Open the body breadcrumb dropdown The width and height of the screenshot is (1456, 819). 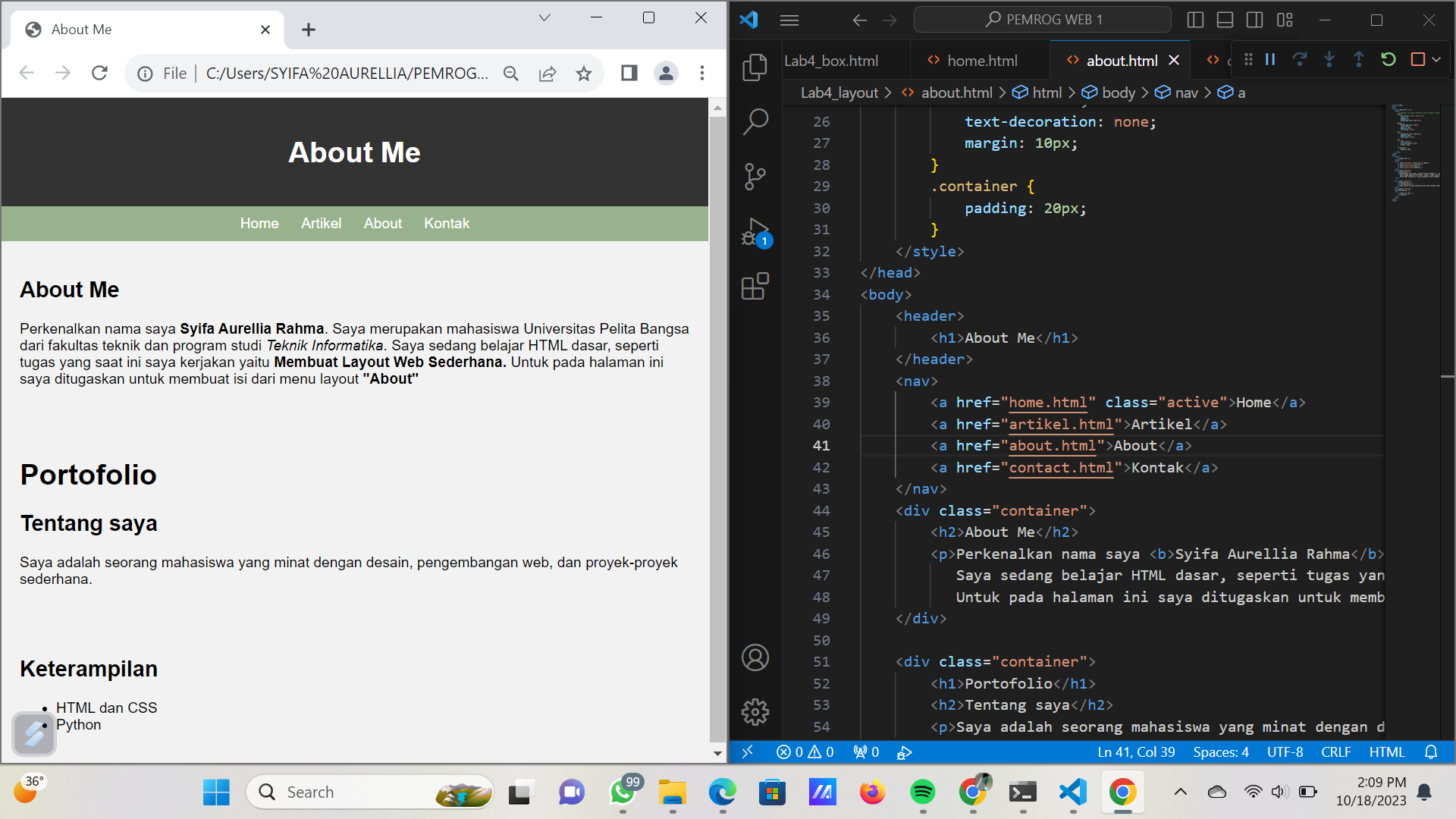(1118, 93)
